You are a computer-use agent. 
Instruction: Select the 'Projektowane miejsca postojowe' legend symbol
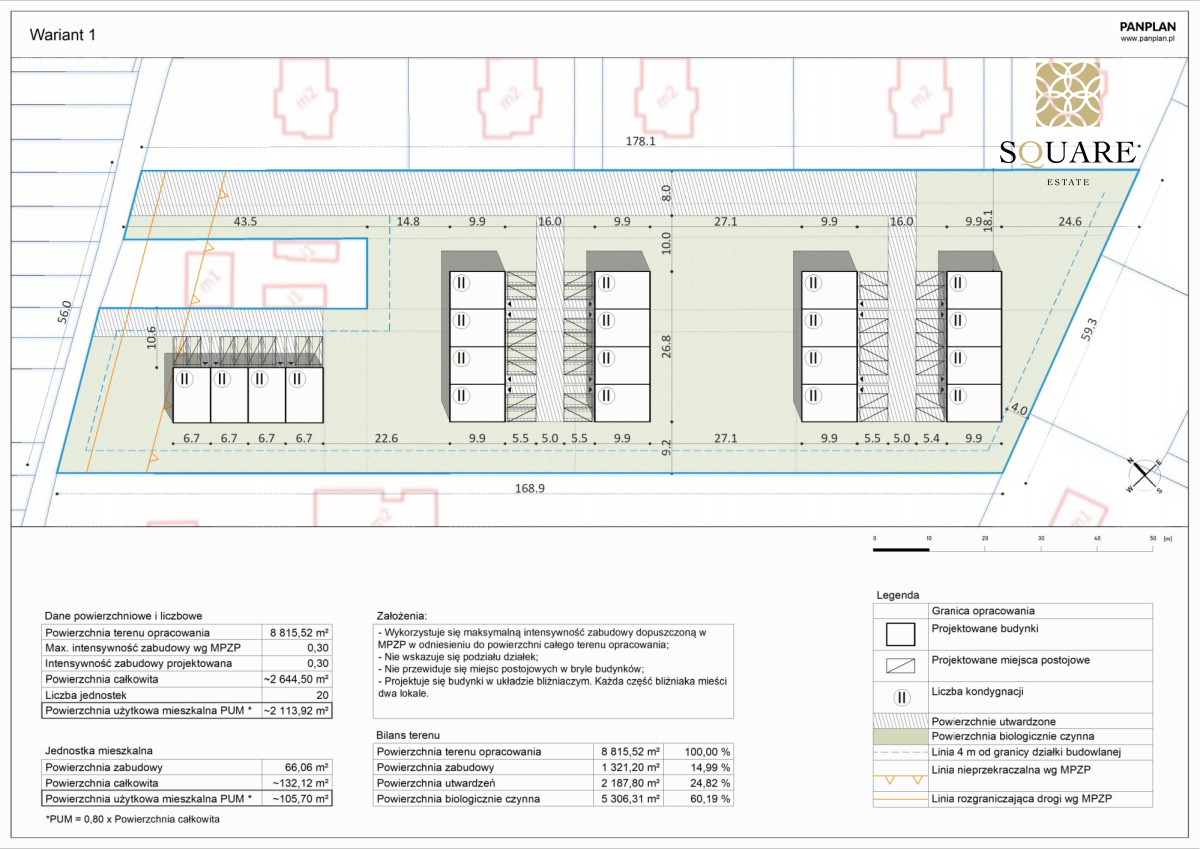click(x=901, y=662)
